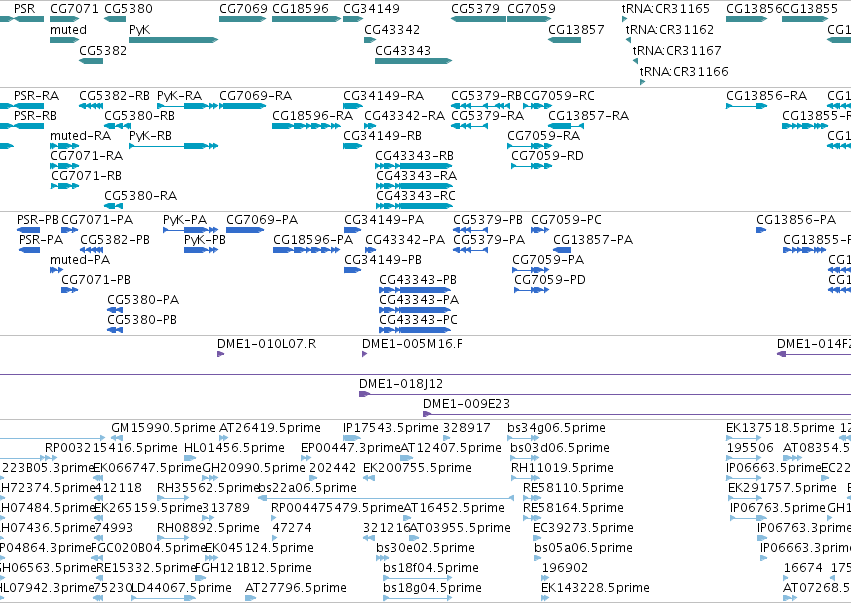Select EST bs22a06.5prime
The width and height of the screenshot is (851, 603).
point(386,499)
